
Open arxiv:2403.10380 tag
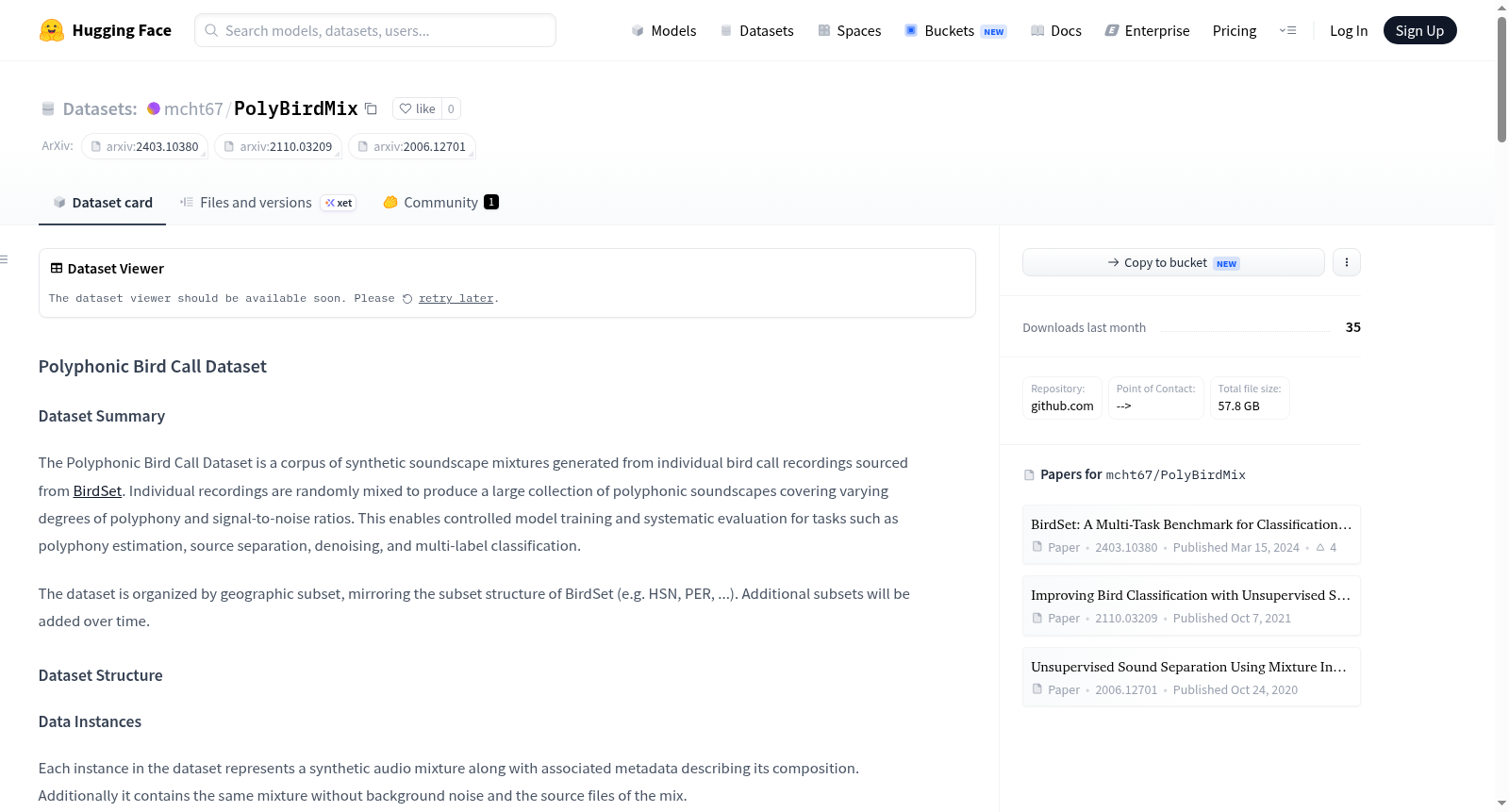tap(144, 146)
